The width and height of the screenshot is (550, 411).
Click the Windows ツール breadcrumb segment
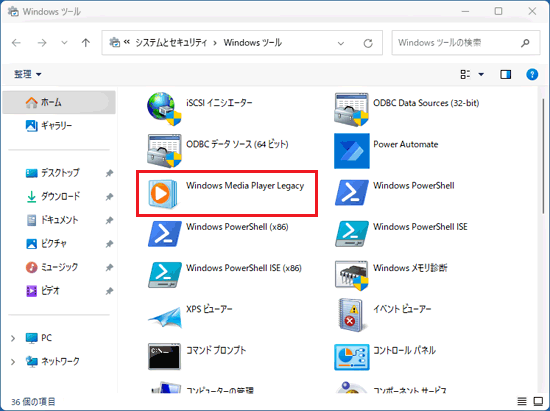click(x=253, y=43)
